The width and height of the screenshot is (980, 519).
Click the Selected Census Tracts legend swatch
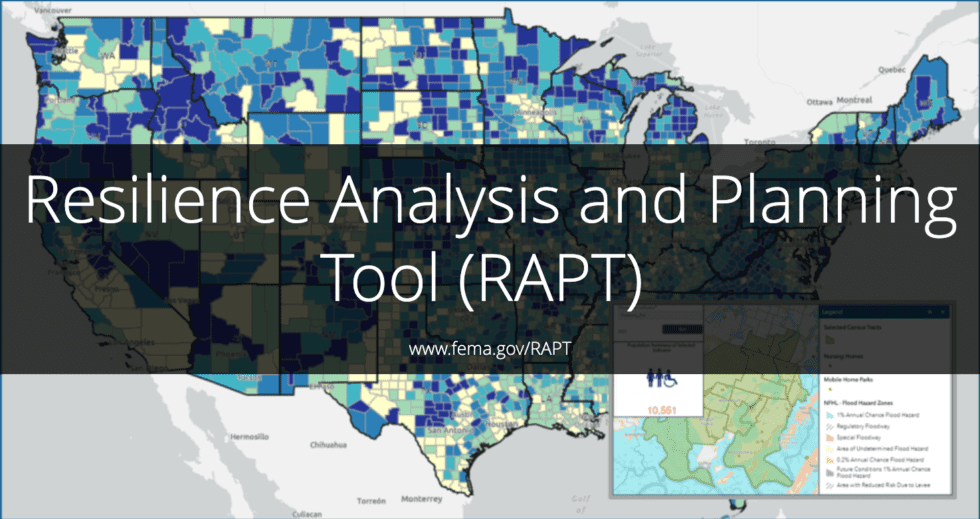coord(830,340)
